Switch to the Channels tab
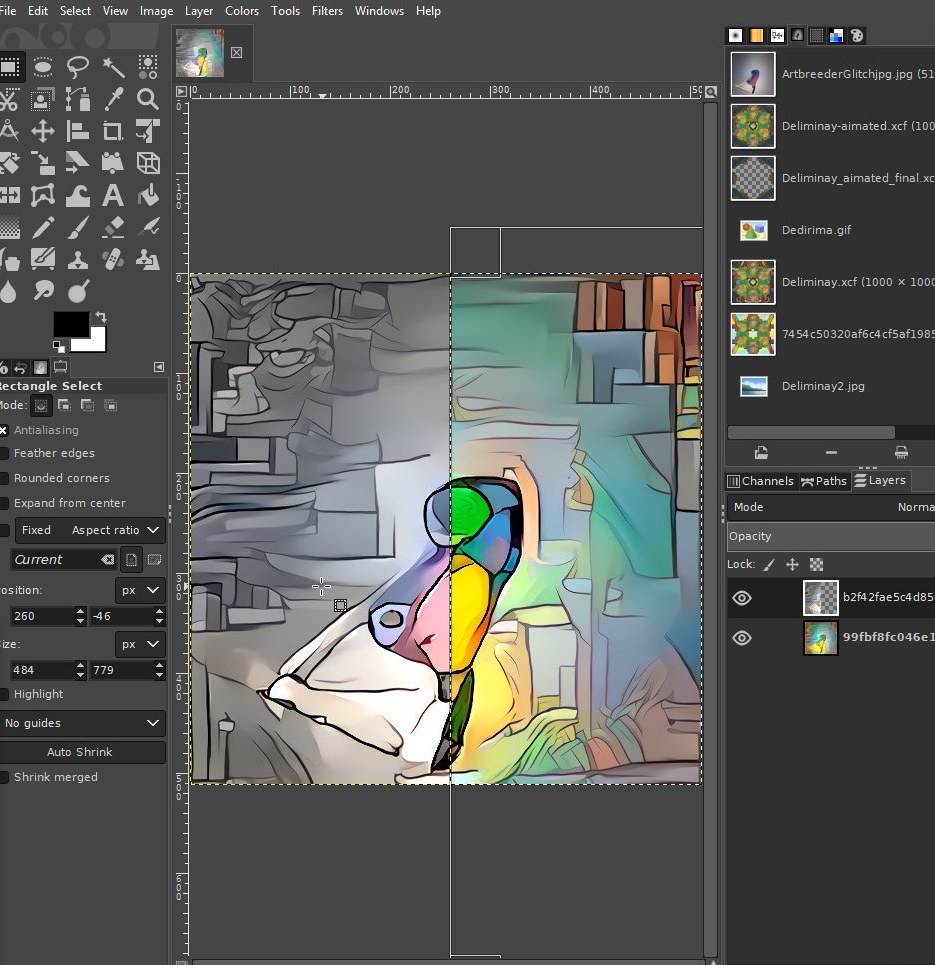 pos(761,481)
